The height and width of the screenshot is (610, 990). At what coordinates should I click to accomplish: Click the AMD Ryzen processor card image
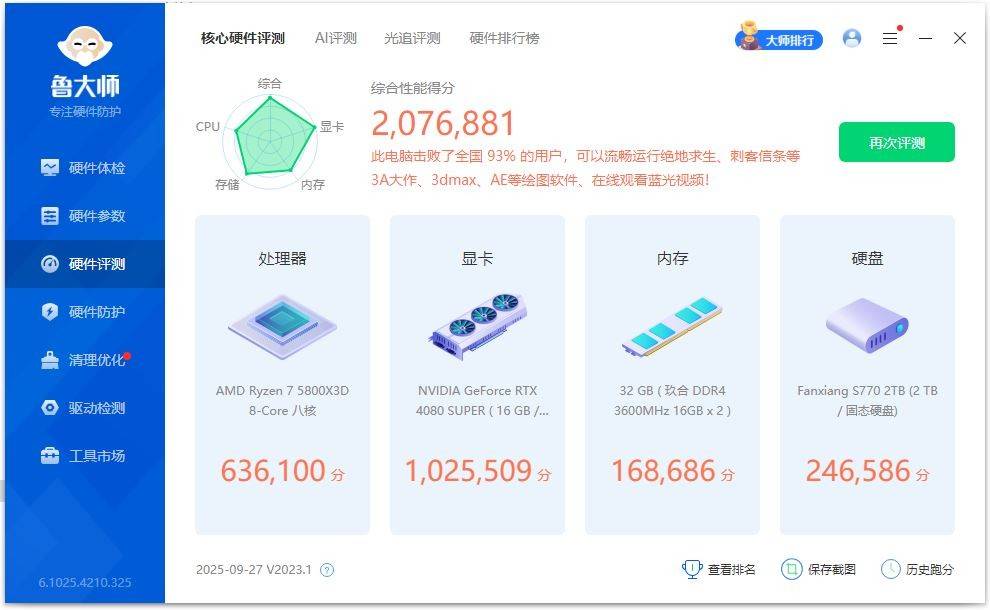tap(281, 324)
